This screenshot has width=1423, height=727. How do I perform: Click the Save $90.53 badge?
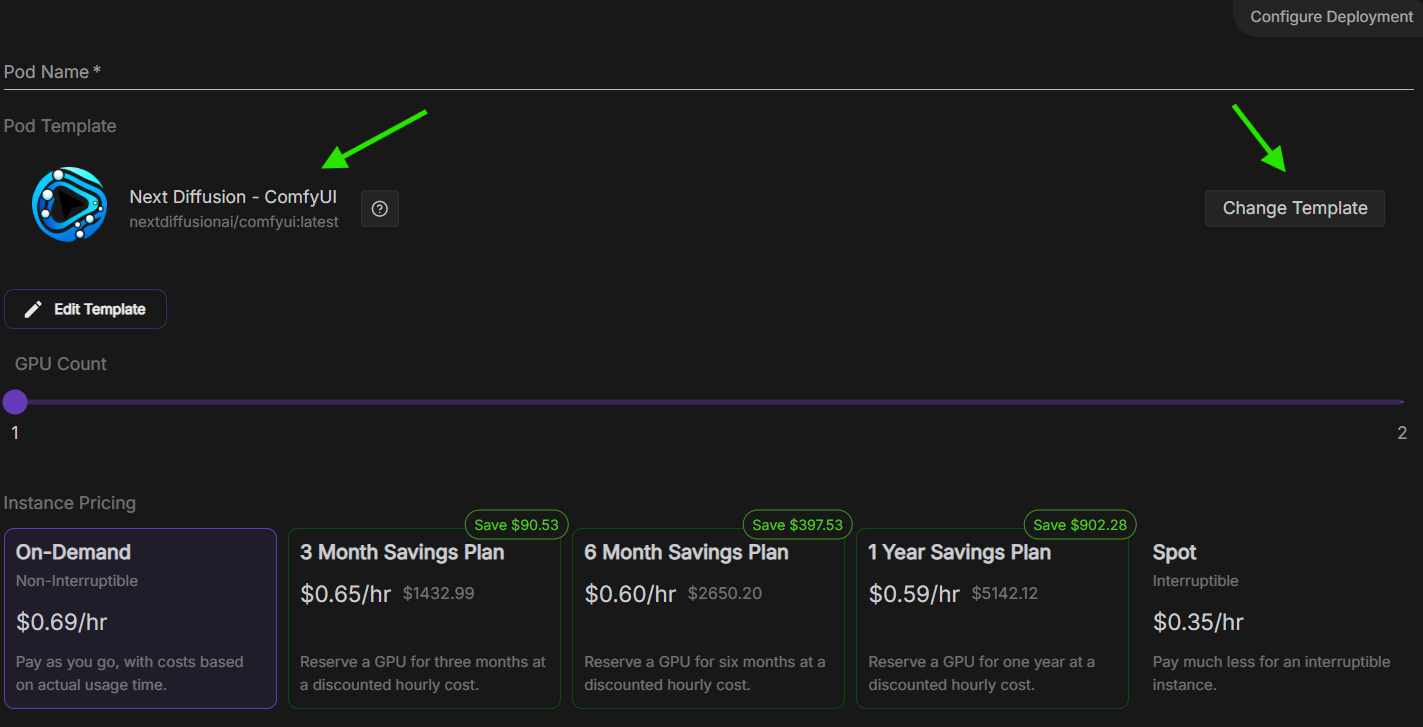coord(516,525)
